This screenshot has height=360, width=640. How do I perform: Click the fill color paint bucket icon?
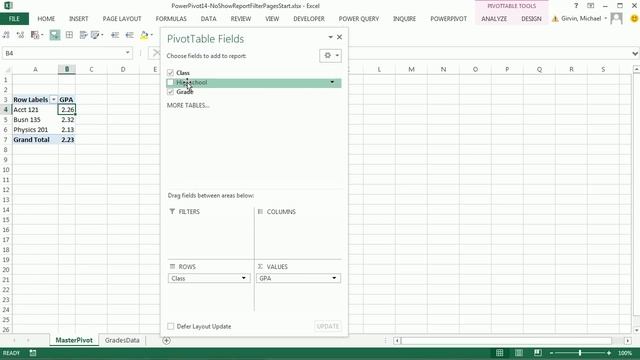click(x=144, y=35)
